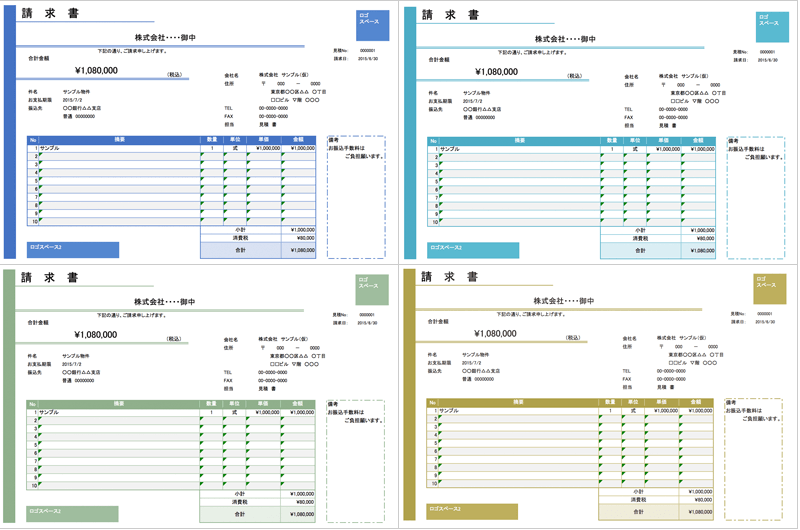
Task: Click the 備考 notes box on green invoice
Action: pyautogui.click(x=356, y=462)
